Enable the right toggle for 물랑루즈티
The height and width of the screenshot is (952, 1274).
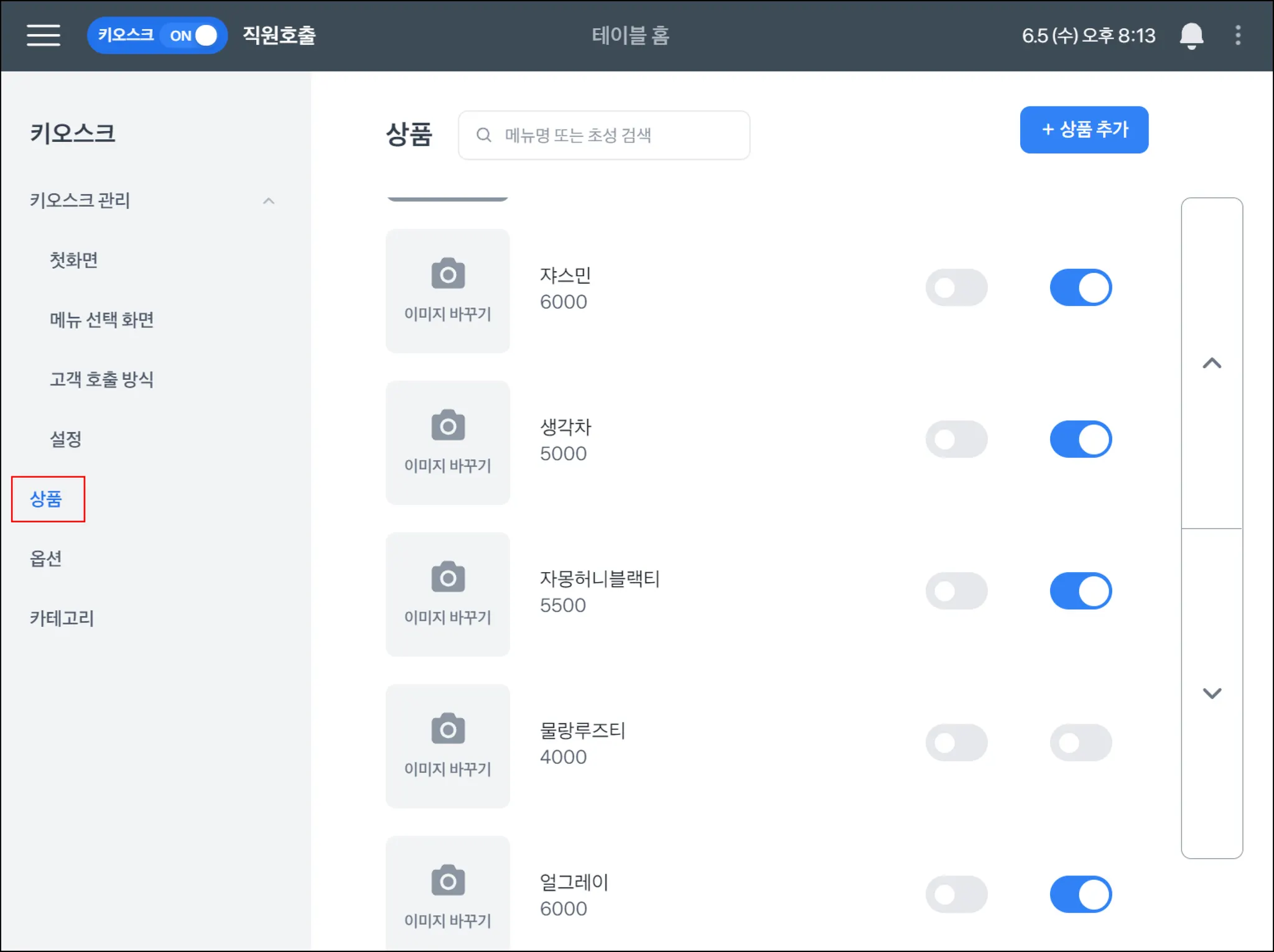tap(1081, 742)
